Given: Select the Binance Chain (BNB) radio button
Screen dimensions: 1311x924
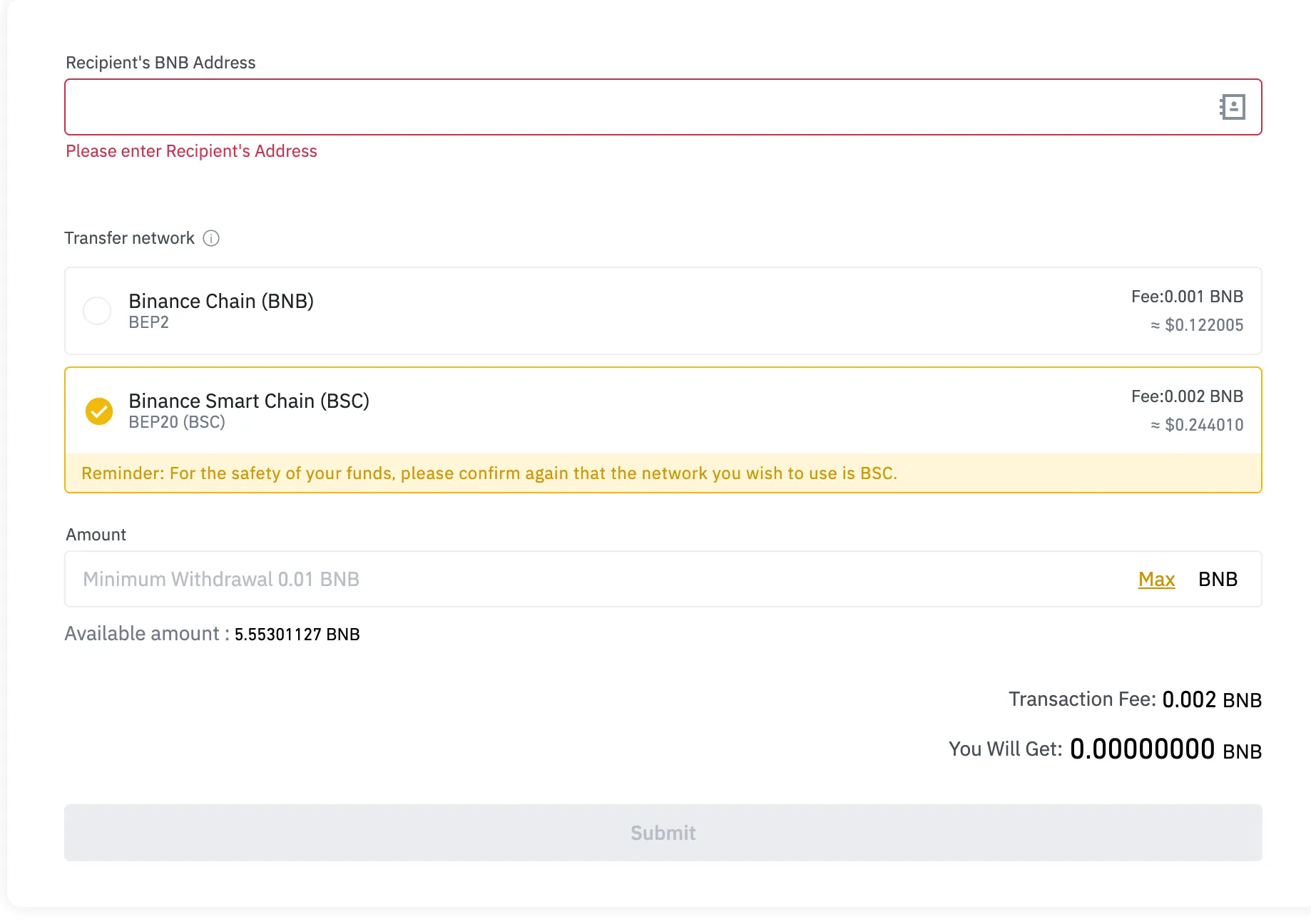Looking at the screenshot, I should pyautogui.click(x=97, y=311).
